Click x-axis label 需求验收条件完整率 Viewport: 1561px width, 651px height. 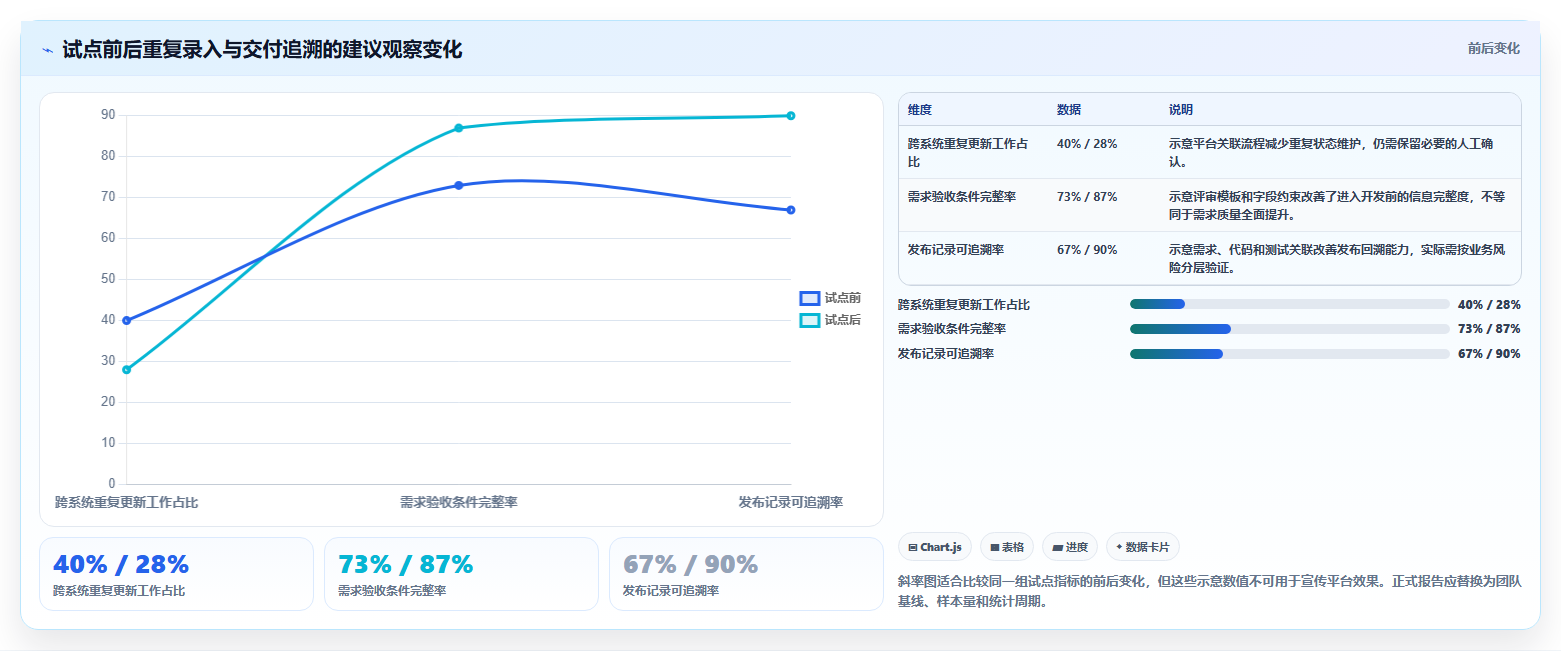coord(458,502)
